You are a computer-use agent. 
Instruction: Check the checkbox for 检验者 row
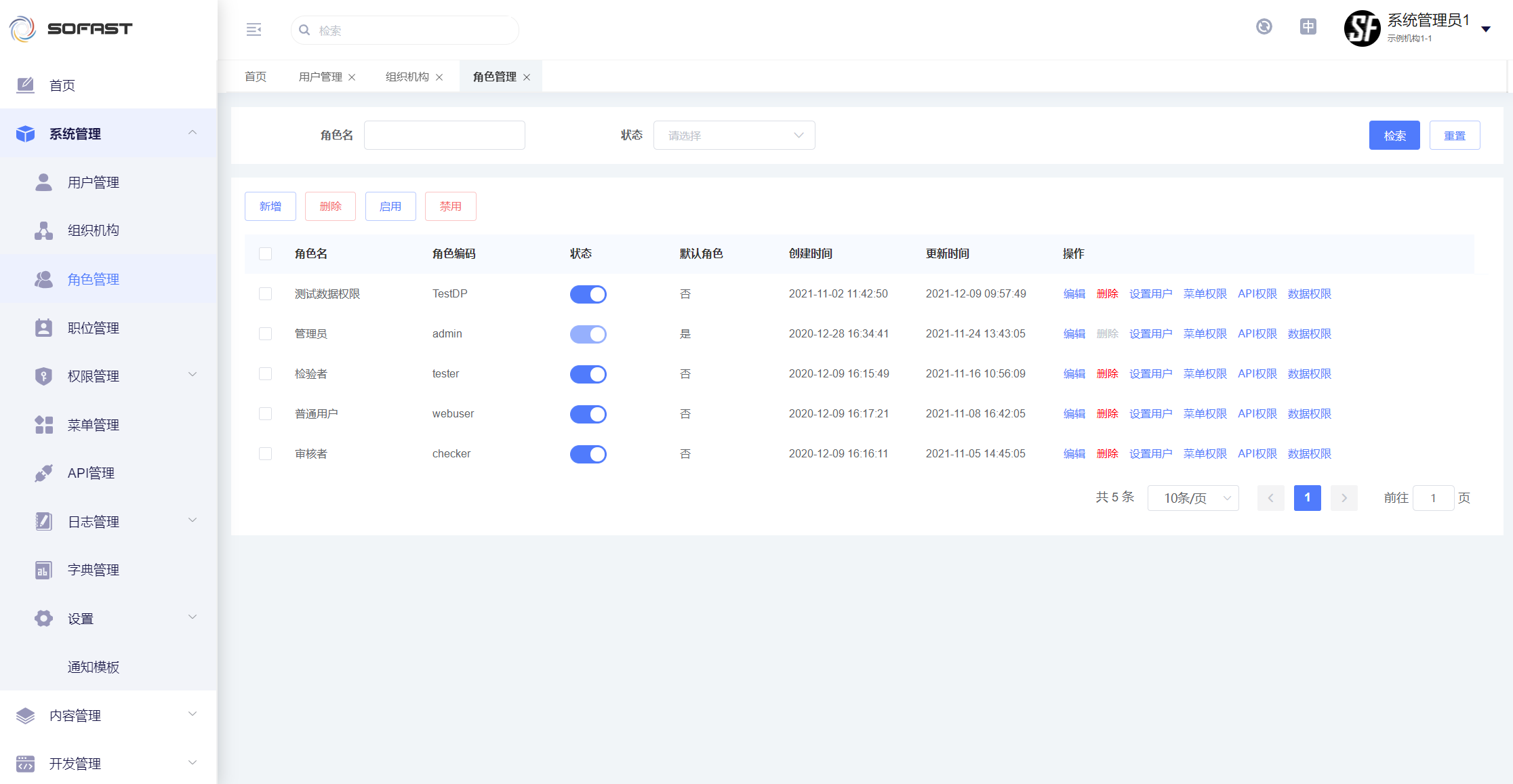pos(265,374)
